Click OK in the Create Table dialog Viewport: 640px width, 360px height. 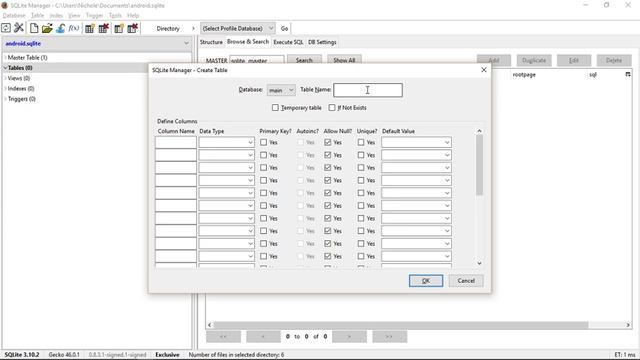click(x=426, y=281)
